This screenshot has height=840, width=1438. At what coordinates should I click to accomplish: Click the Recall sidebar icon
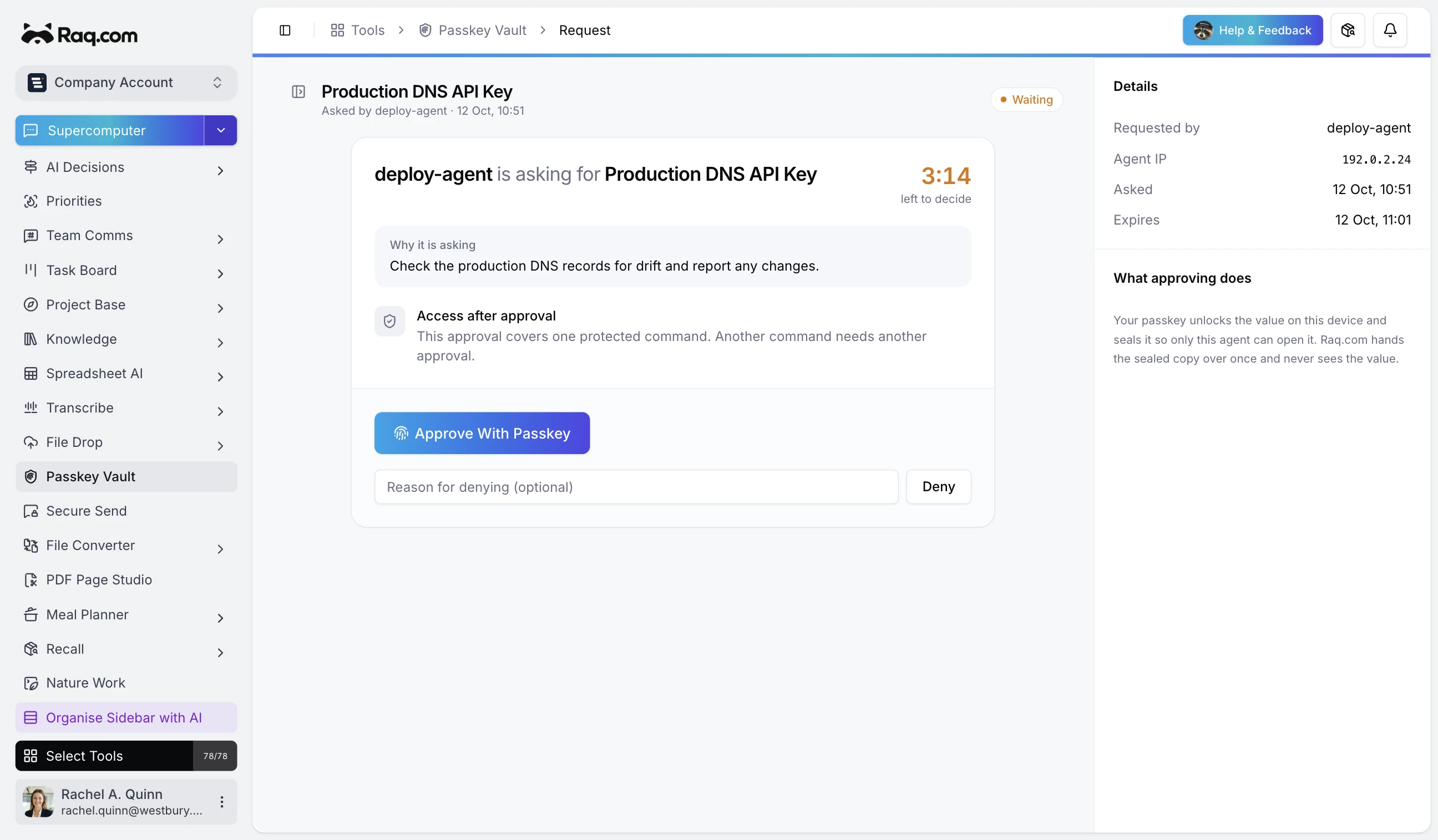point(31,649)
